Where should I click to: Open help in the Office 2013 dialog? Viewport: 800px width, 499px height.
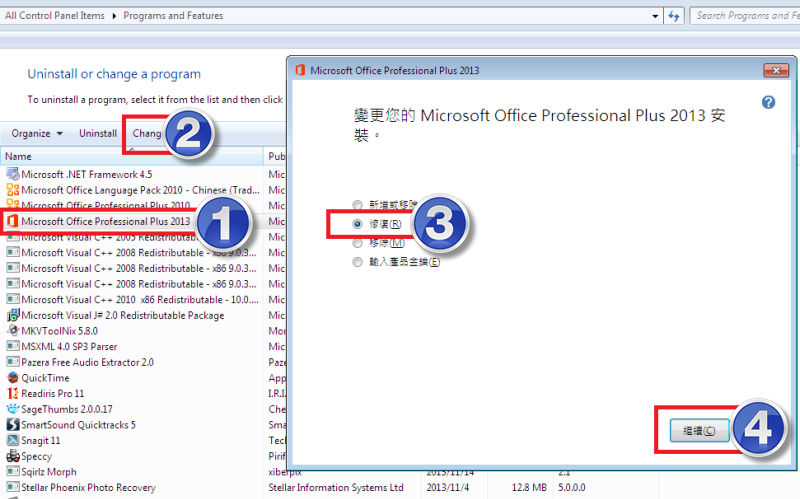point(768,103)
